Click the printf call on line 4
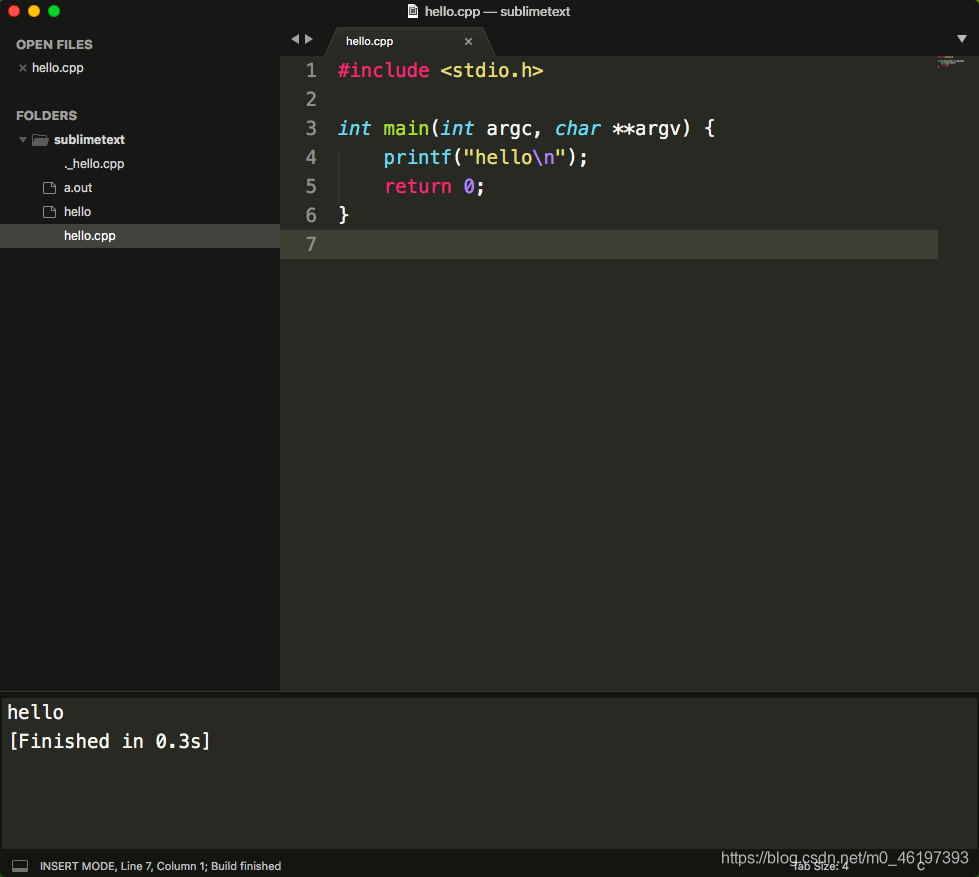Screen dimensions: 979x877 coord(417,157)
